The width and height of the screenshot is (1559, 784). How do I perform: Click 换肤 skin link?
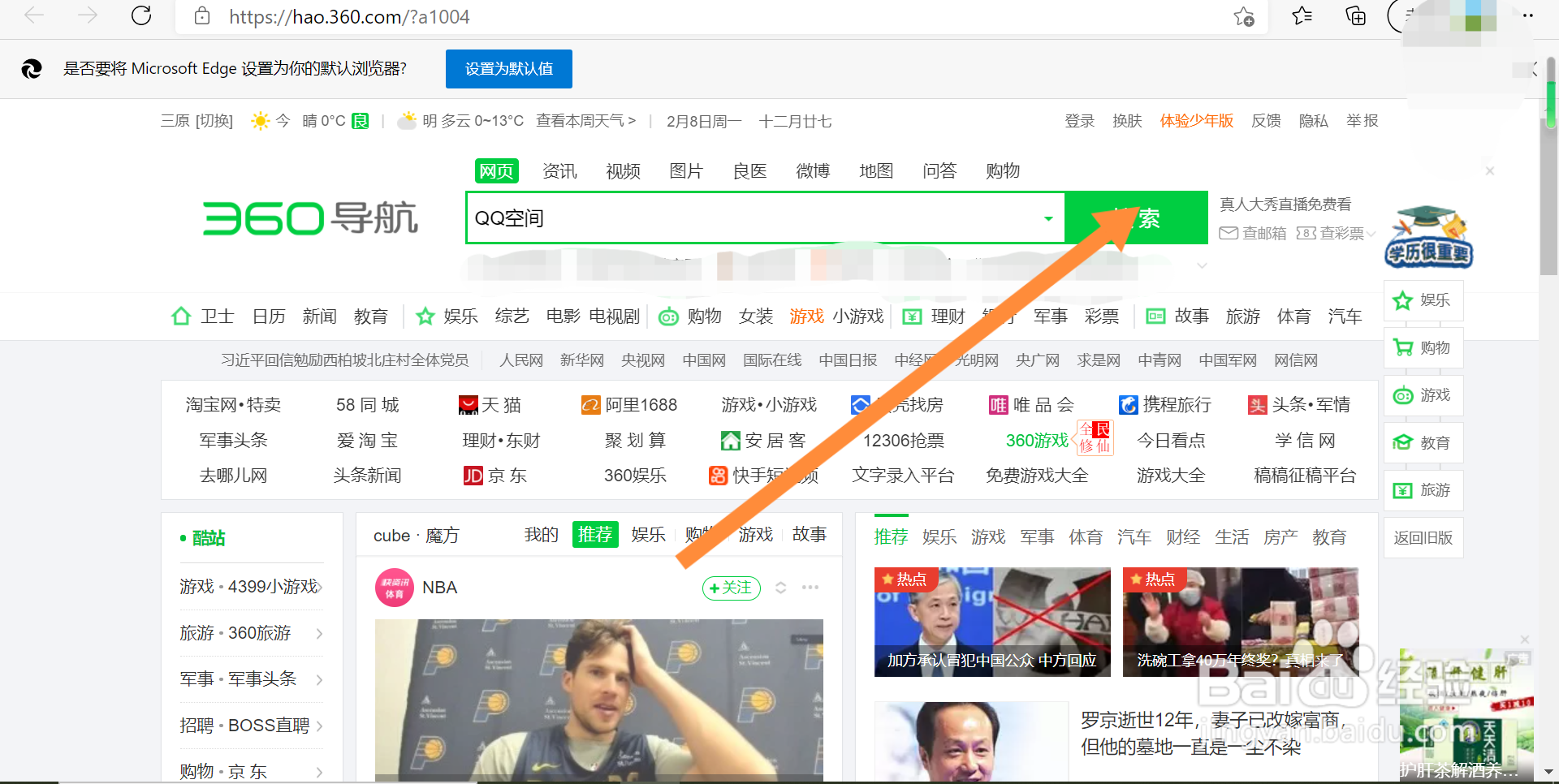pos(1127,121)
